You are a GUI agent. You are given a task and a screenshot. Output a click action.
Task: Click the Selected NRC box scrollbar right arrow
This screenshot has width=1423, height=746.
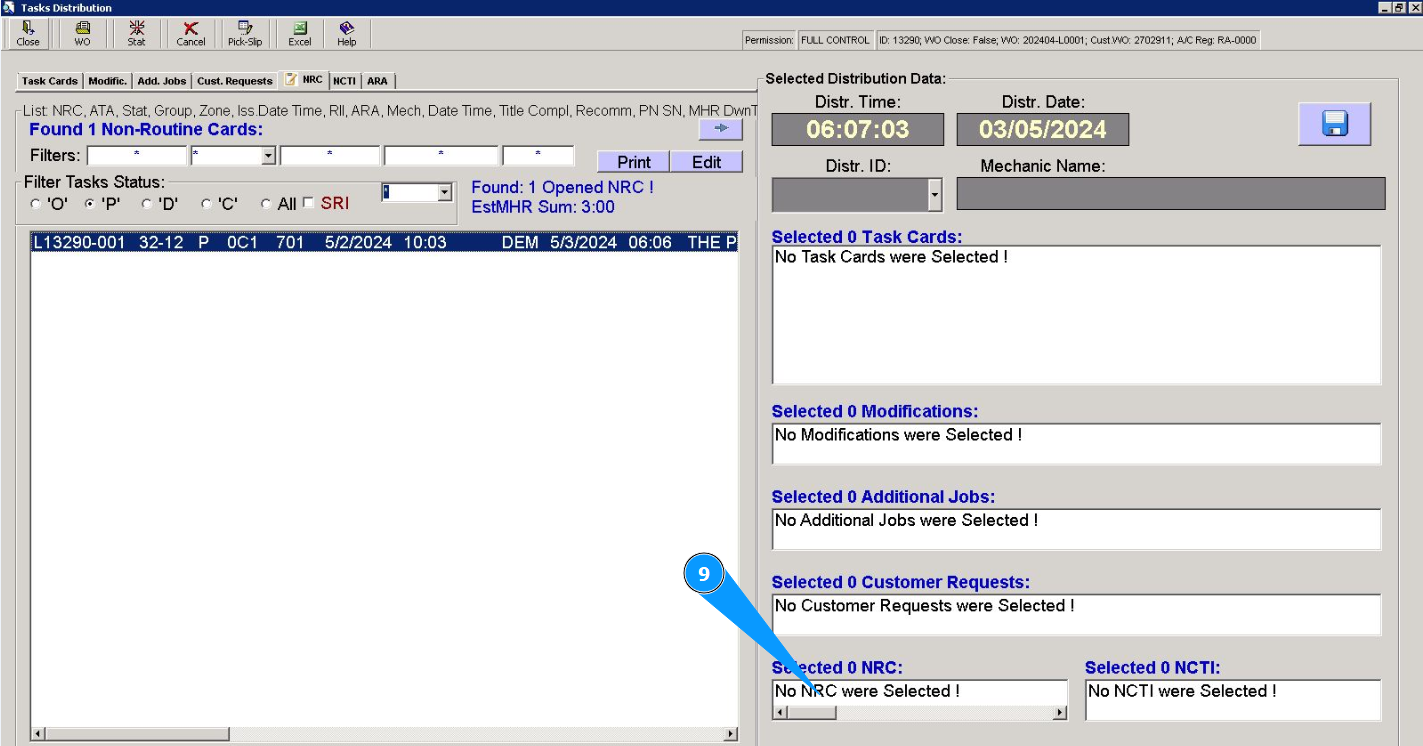(1060, 712)
